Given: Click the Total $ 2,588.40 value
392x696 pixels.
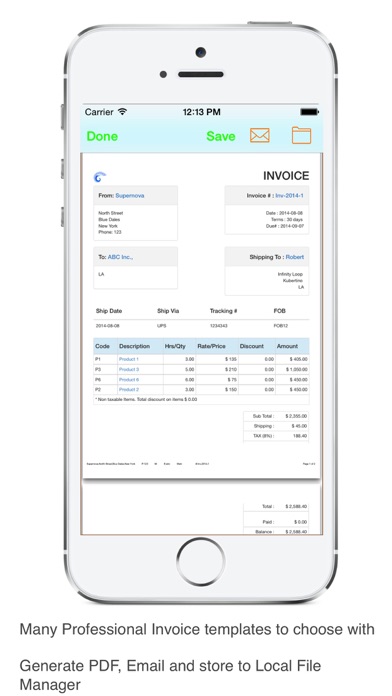Looking at the screenshot, I should point(297,506).
